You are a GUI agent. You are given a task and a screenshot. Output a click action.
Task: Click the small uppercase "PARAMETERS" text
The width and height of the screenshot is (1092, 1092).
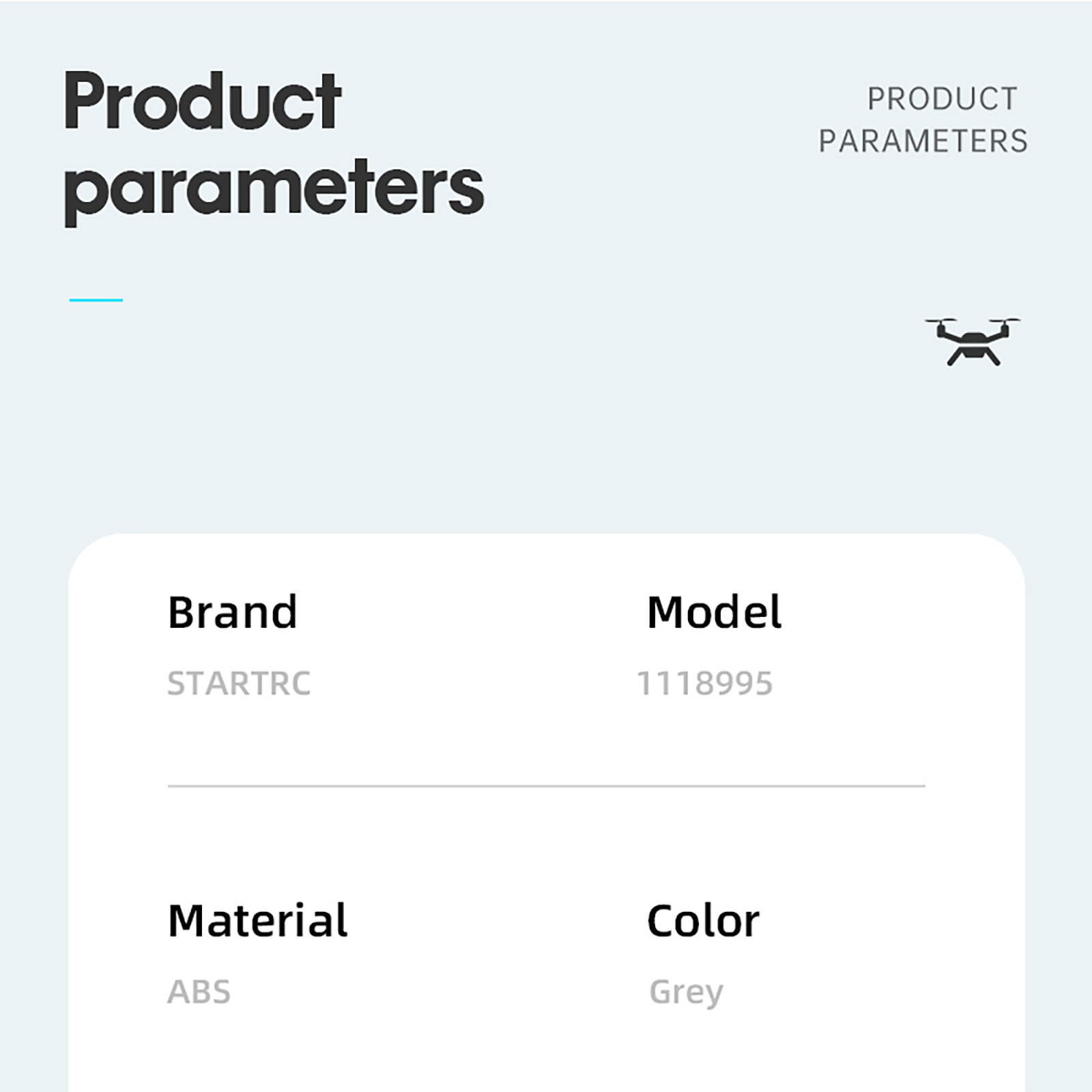pyautogui.click(x=923, y=141)
